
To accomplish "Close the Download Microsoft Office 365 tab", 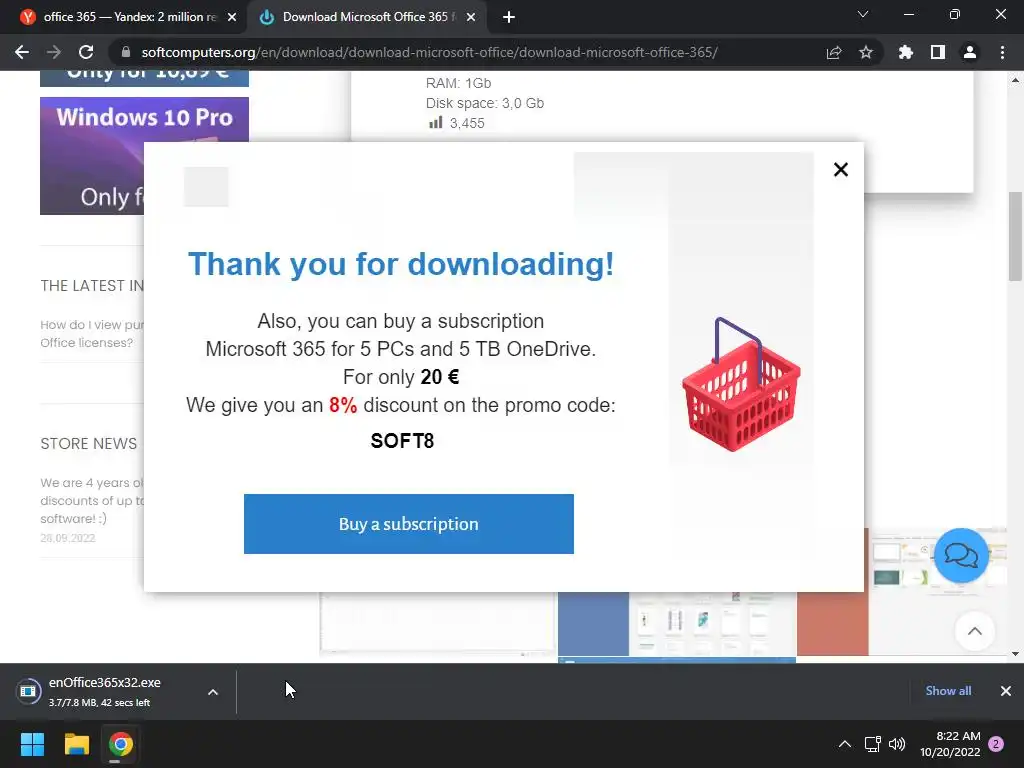I will (471, 17).
